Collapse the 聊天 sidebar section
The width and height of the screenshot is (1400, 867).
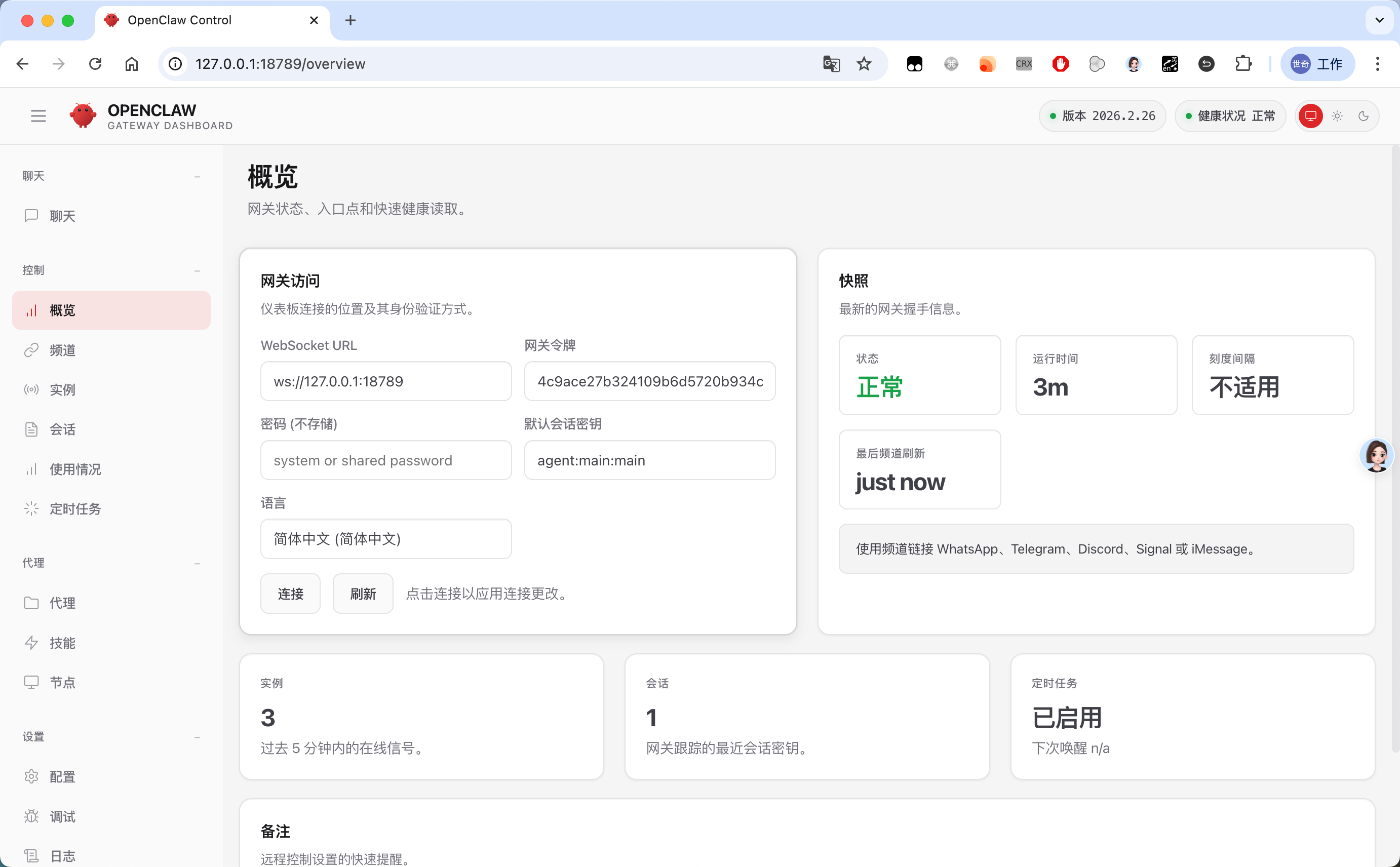coord(197,176)
